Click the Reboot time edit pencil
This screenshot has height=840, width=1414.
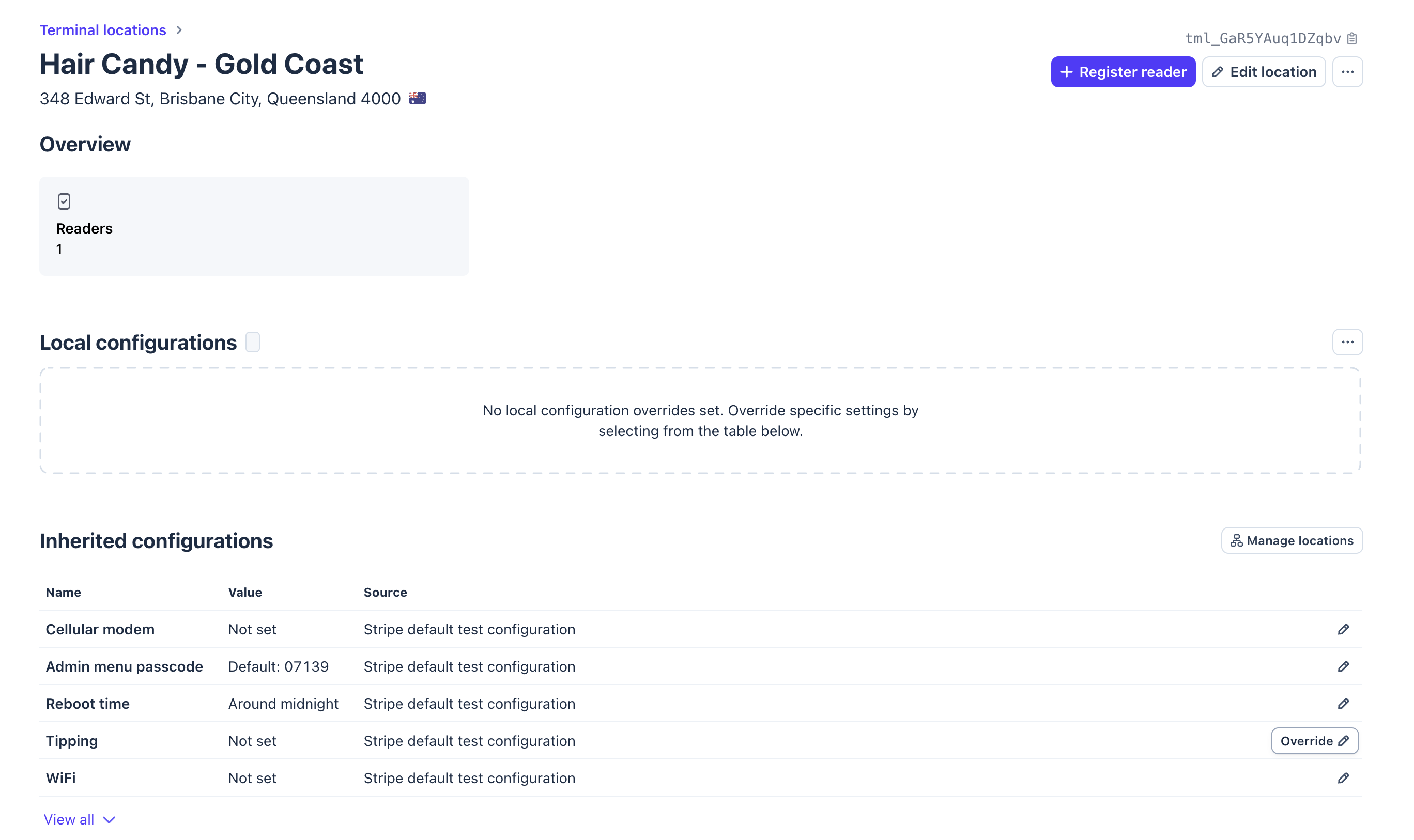point(1343,704)
